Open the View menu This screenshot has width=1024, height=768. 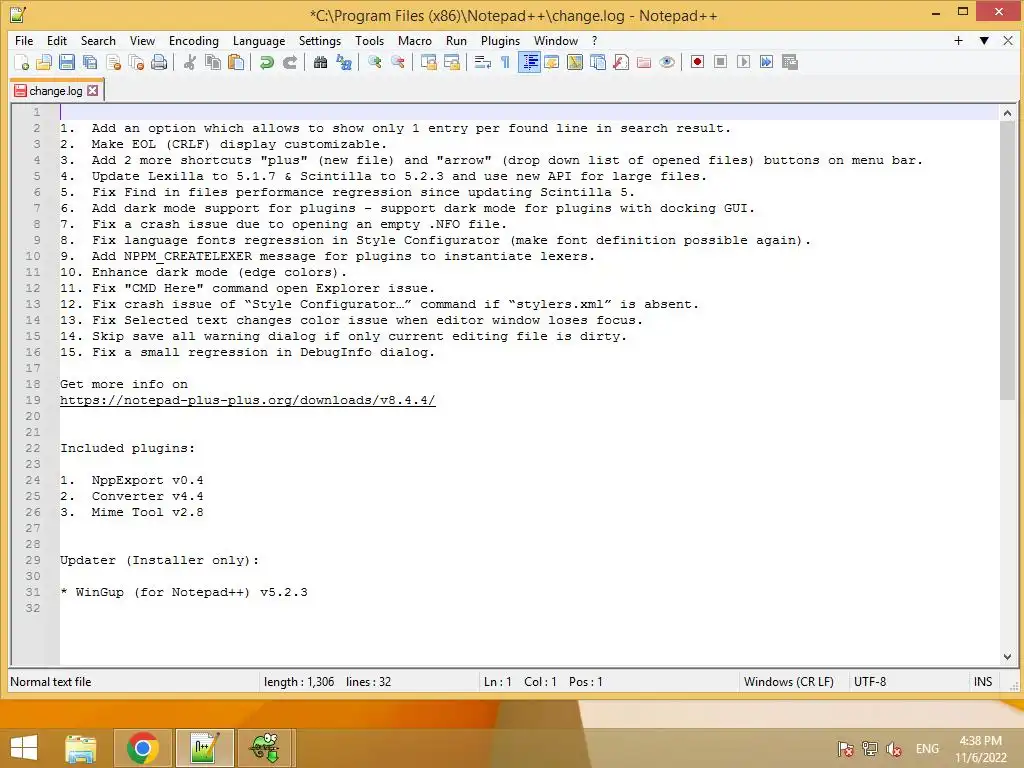pyautogui.click(x=142, y=40)
